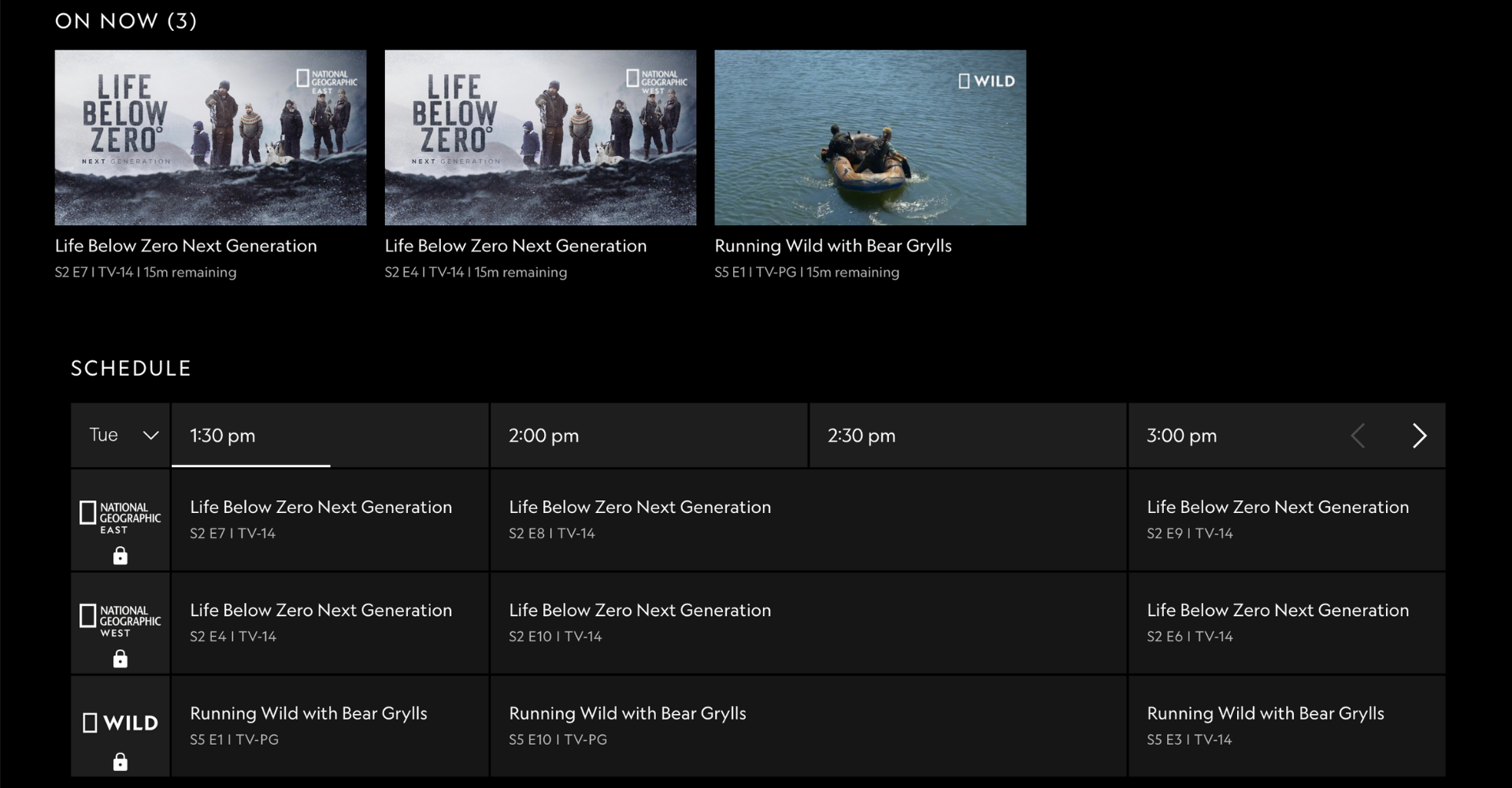
Task: Open Life Below Zero thumbnail on Nat Geo West
Action: click(x=540, y=138)
